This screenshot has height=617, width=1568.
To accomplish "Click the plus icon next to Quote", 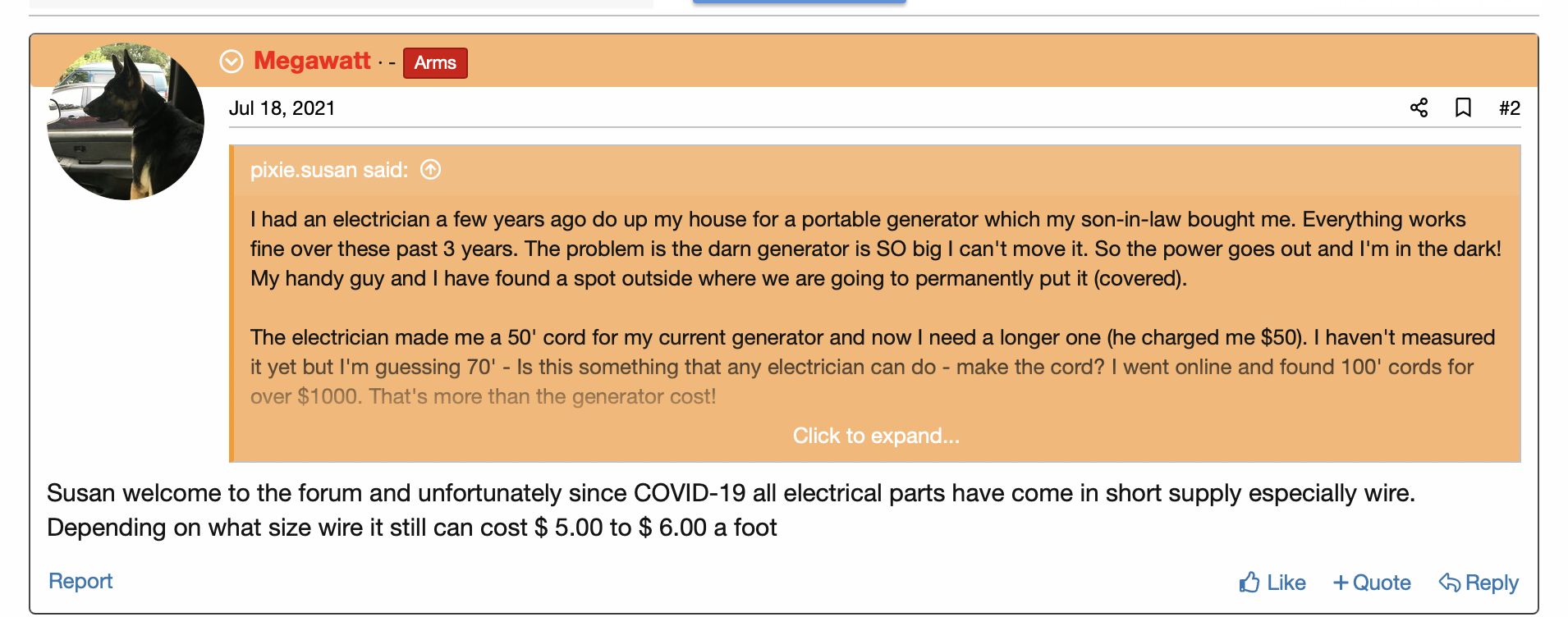I will click(x=1341, y=583).
